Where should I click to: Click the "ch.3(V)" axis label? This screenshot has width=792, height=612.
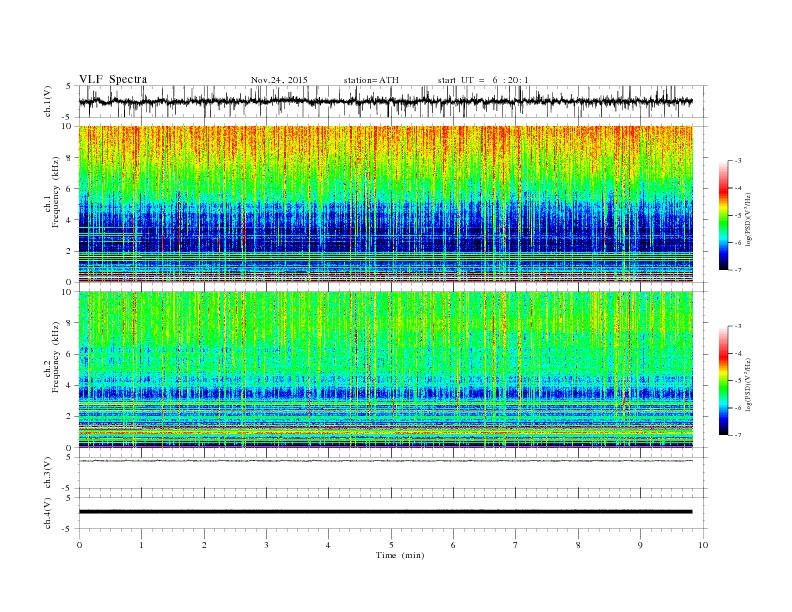[48, 473]
